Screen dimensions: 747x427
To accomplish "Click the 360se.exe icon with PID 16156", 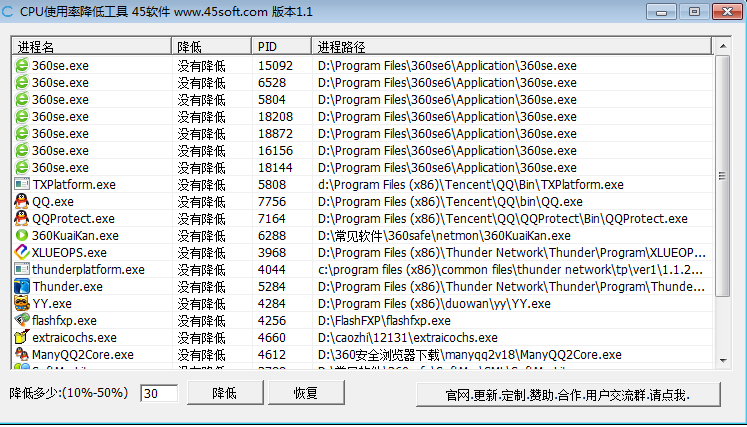I will click(x=21, y=151).
